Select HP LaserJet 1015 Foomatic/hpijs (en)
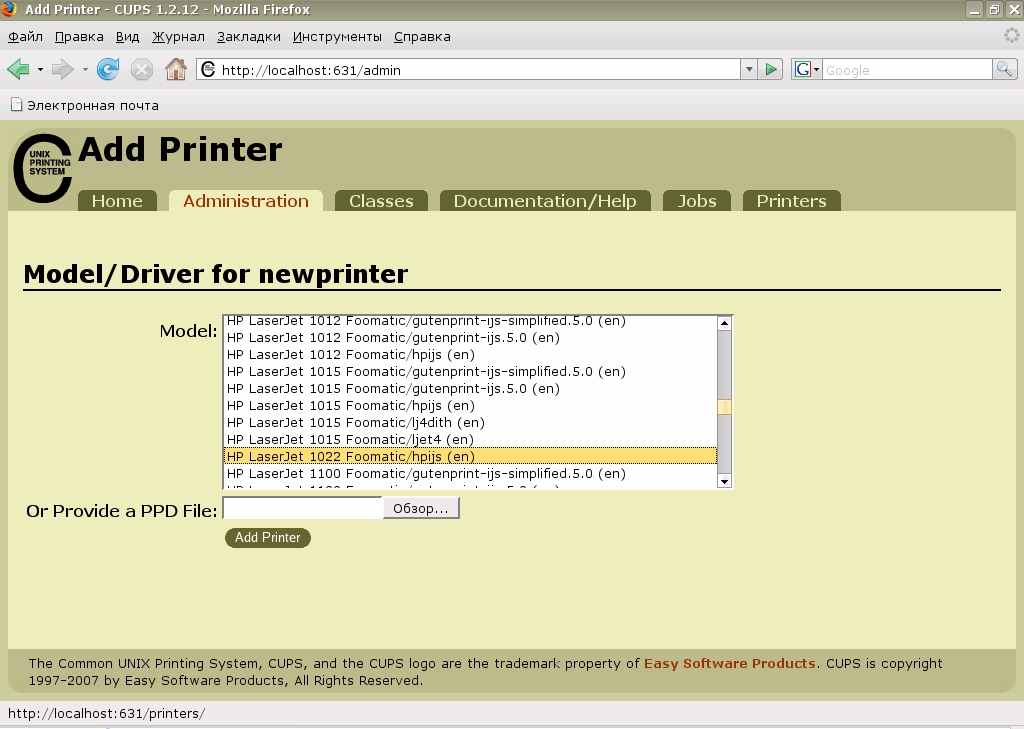Viewport: 1024px width, 729px height. tap(470, 406)
